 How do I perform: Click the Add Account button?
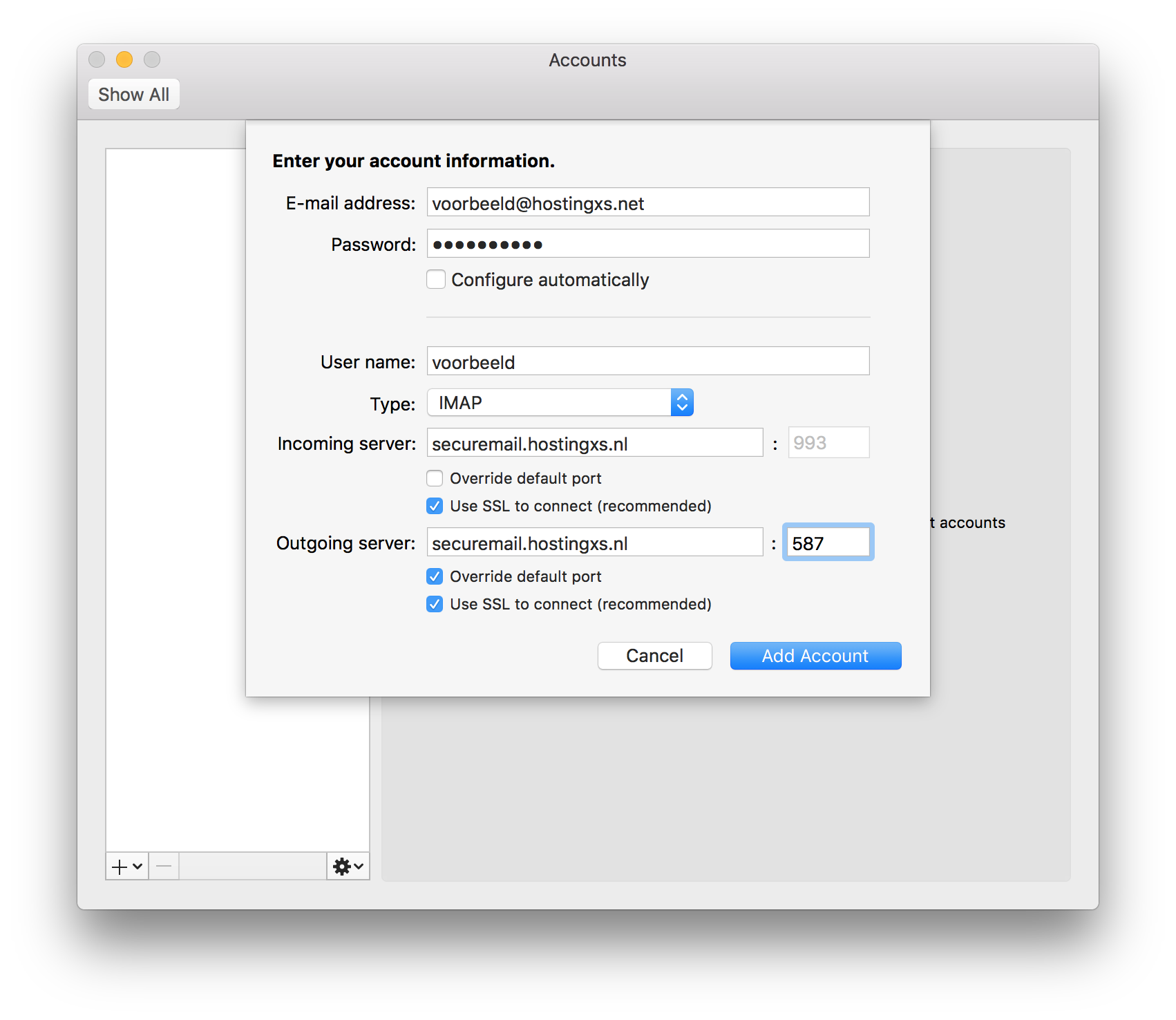815,655
